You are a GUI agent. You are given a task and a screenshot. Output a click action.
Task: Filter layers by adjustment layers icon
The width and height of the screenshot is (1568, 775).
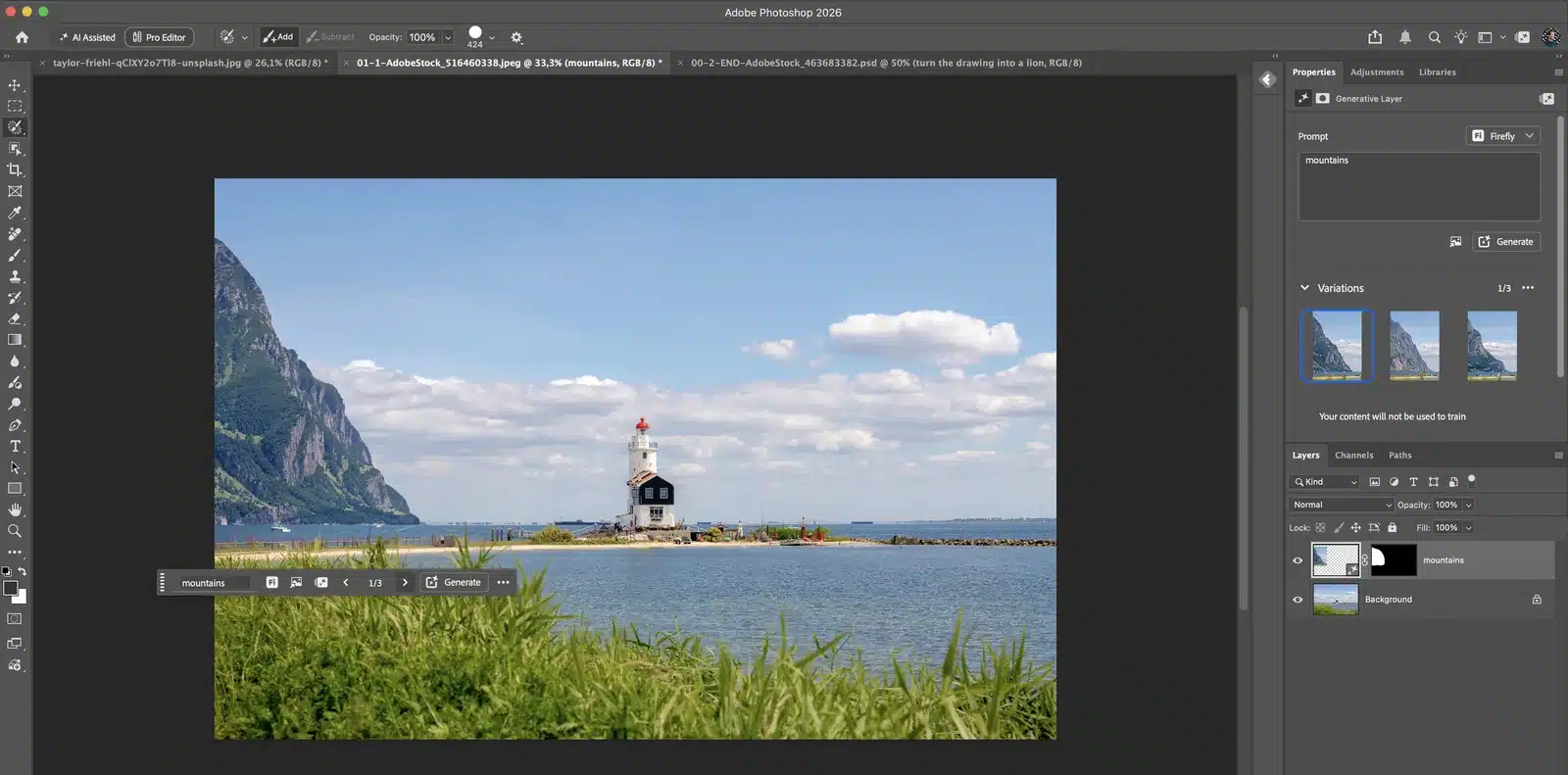click(1394, 482)
